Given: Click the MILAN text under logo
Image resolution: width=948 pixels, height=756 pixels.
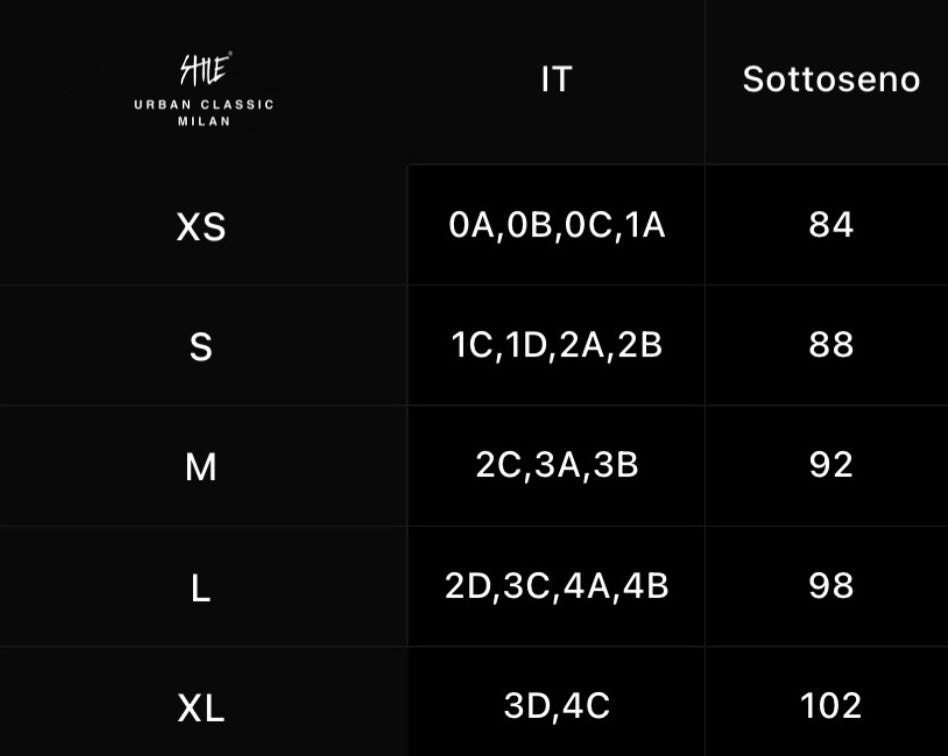Looking at the screenshot, I should pyautogui.click(x=204, y=121).
